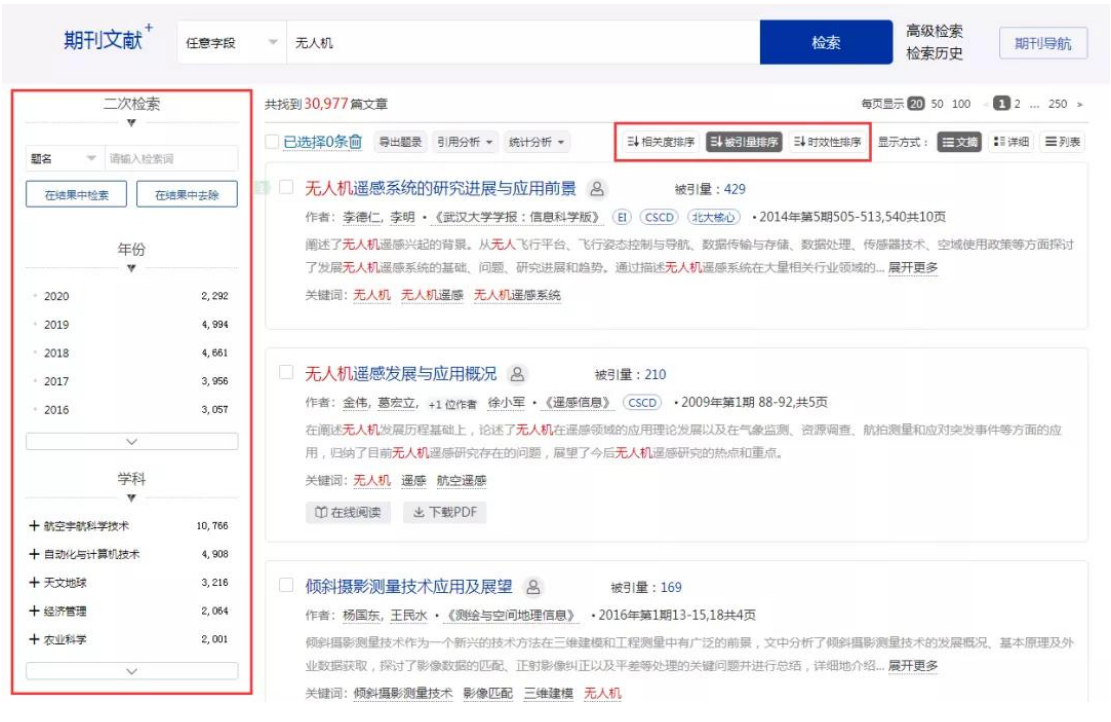Filter results by year 2019
This screenshot has width=1111, height=722.
click(57, 325)
